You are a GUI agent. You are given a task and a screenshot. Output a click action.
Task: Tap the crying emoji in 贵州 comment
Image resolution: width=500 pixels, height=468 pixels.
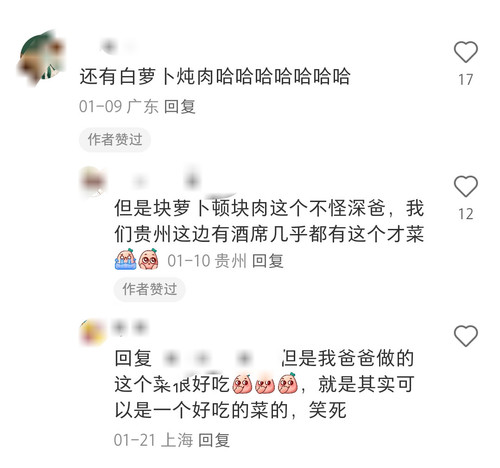(x=126, y=259)
